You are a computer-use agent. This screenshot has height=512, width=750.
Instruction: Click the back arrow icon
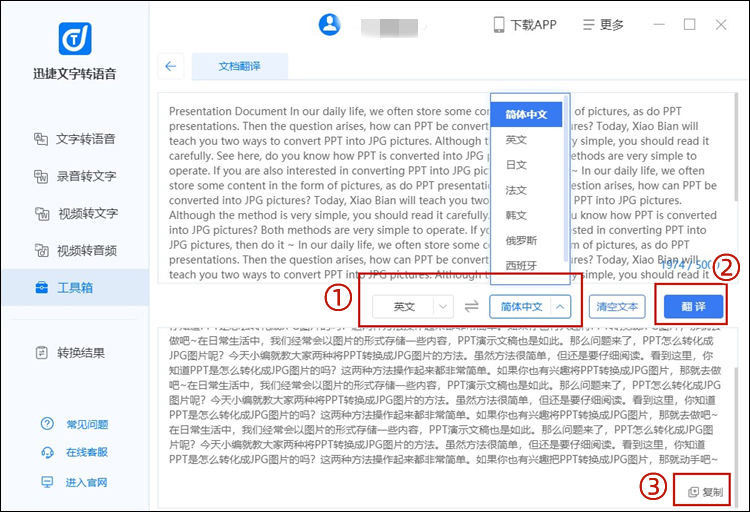coord(170,66)
